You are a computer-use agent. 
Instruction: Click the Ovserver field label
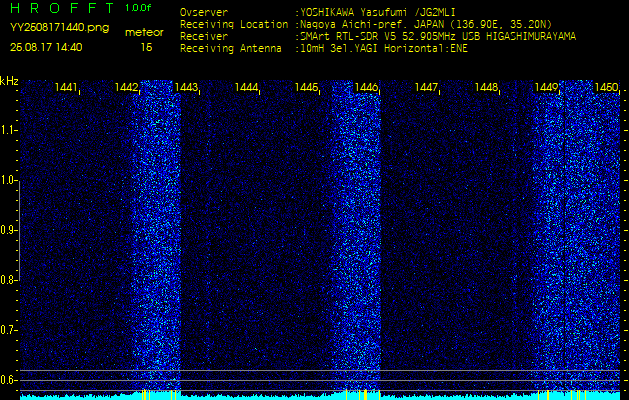[204, 12]
